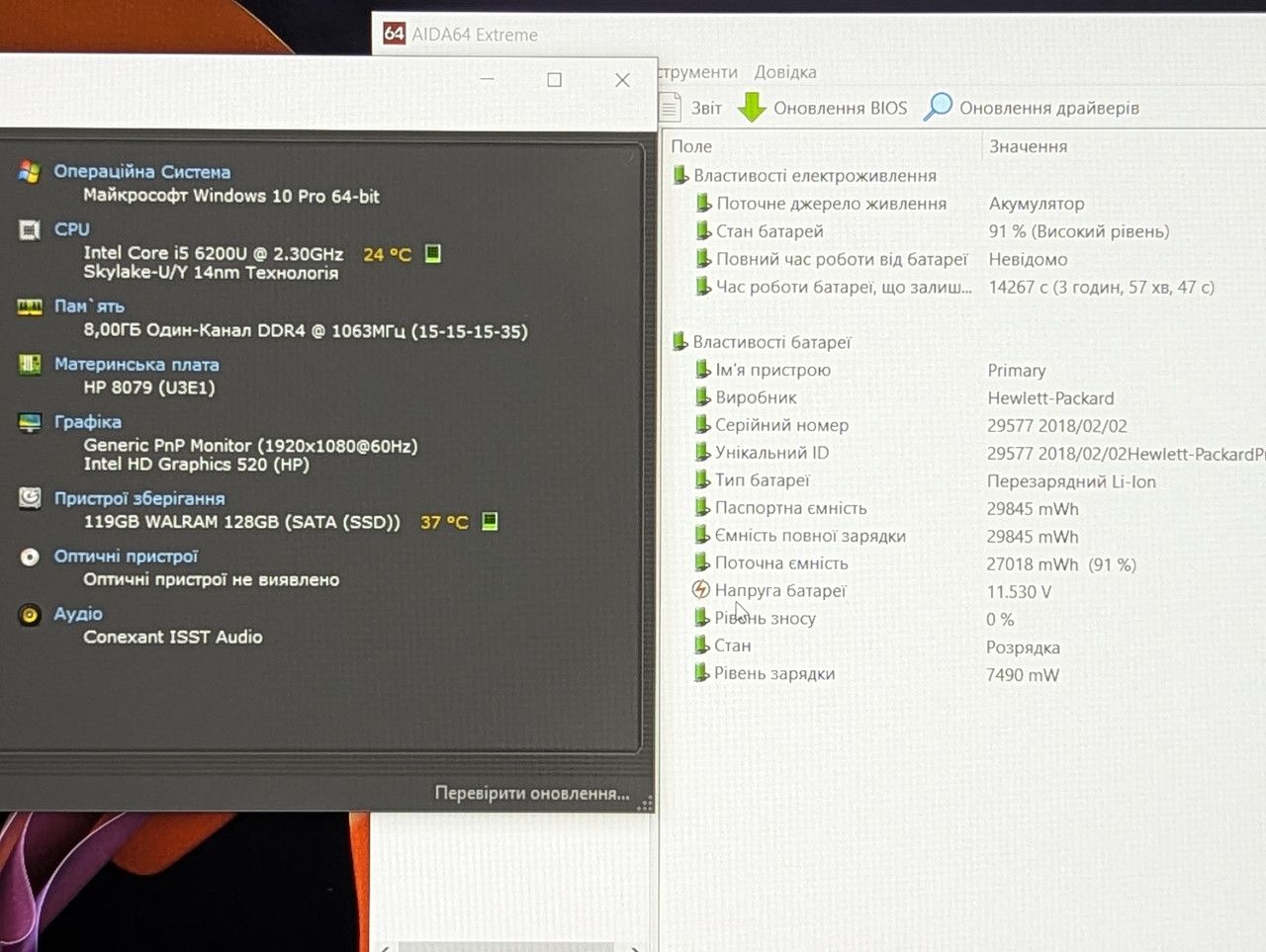Select the Час роботи батареї, що залиш... row
This screenshot has width=1266, height=952.
[x=844, y=287]
